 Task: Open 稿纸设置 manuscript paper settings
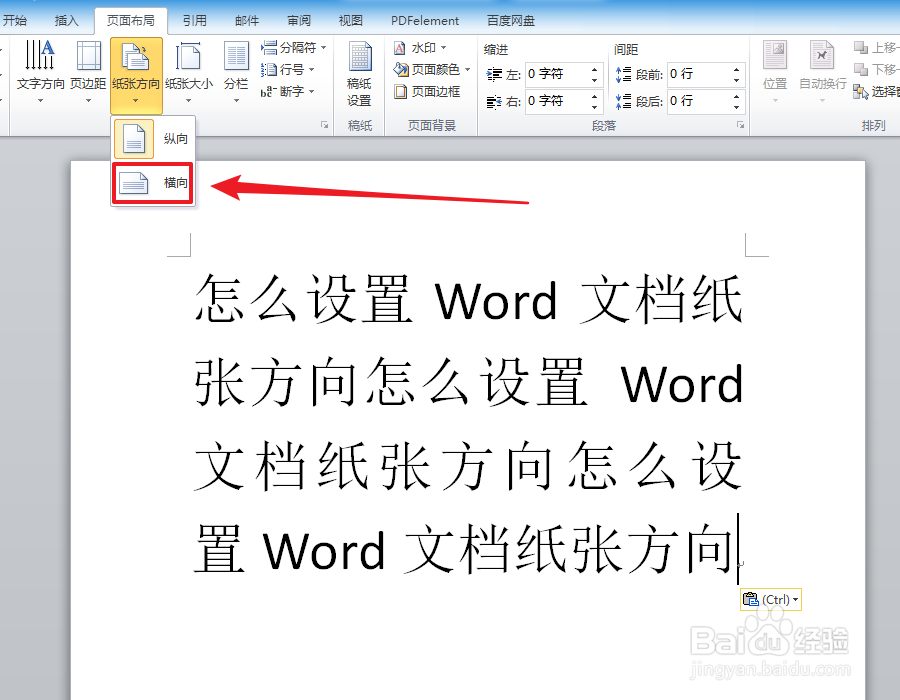coord(359,75)
